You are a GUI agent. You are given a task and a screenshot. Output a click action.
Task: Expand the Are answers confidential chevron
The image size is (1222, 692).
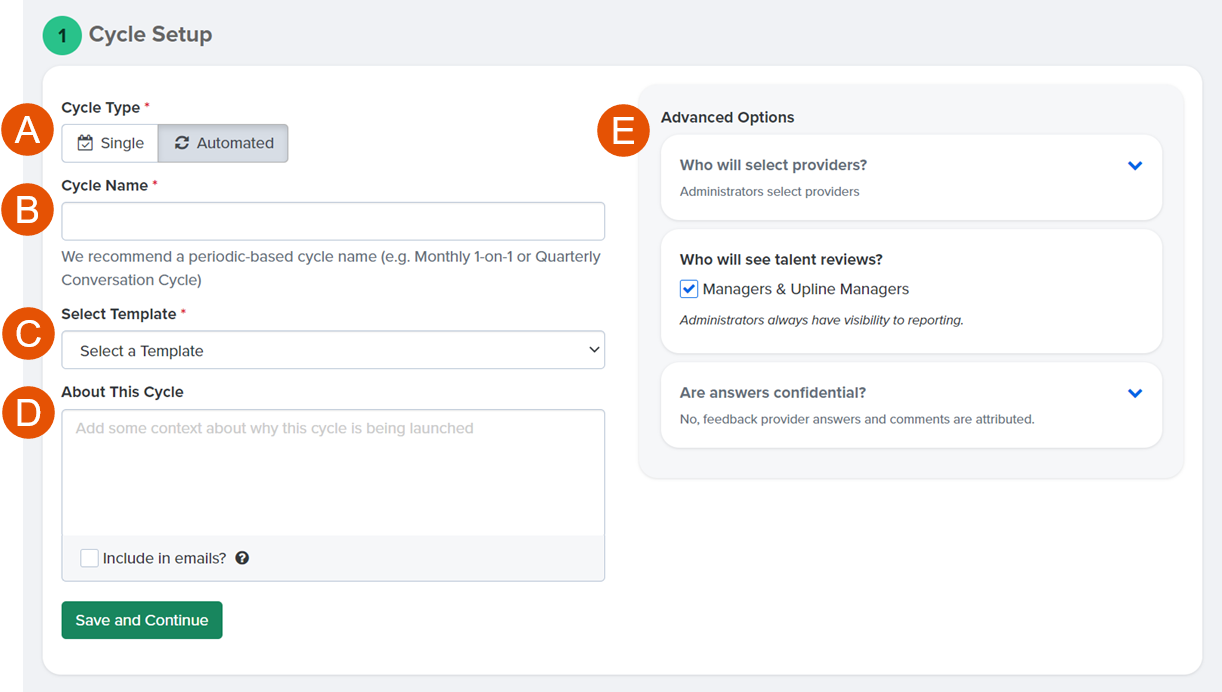click(x=1135, y=393)
